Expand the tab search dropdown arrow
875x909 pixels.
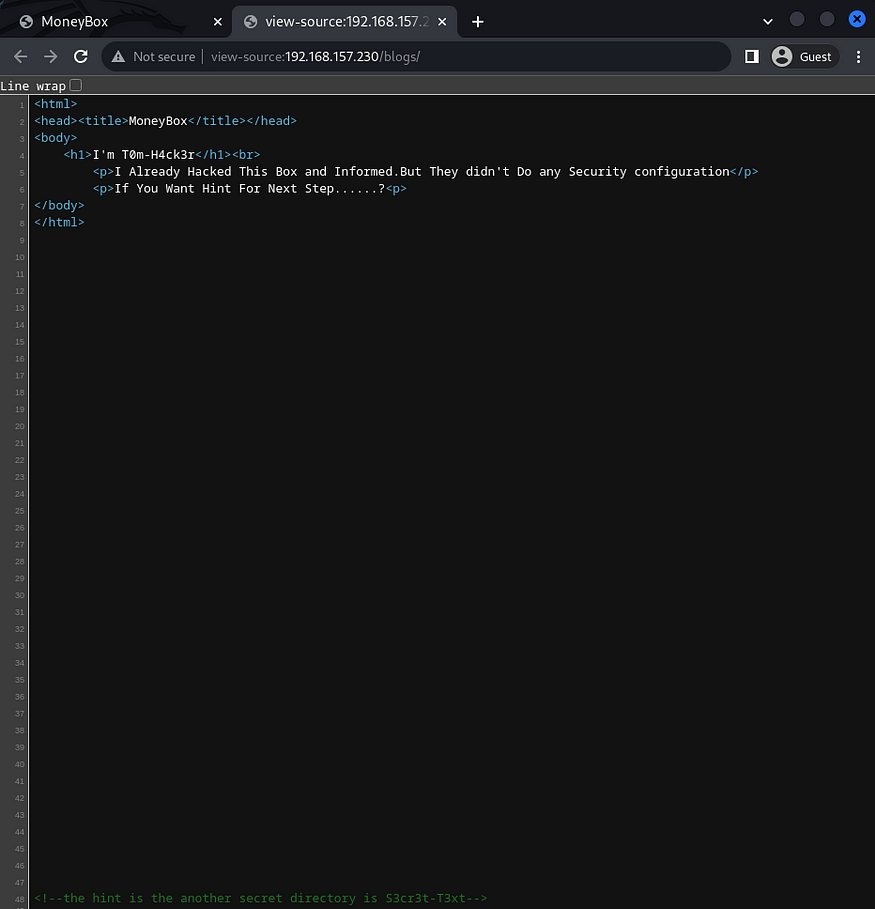point(767,21)
